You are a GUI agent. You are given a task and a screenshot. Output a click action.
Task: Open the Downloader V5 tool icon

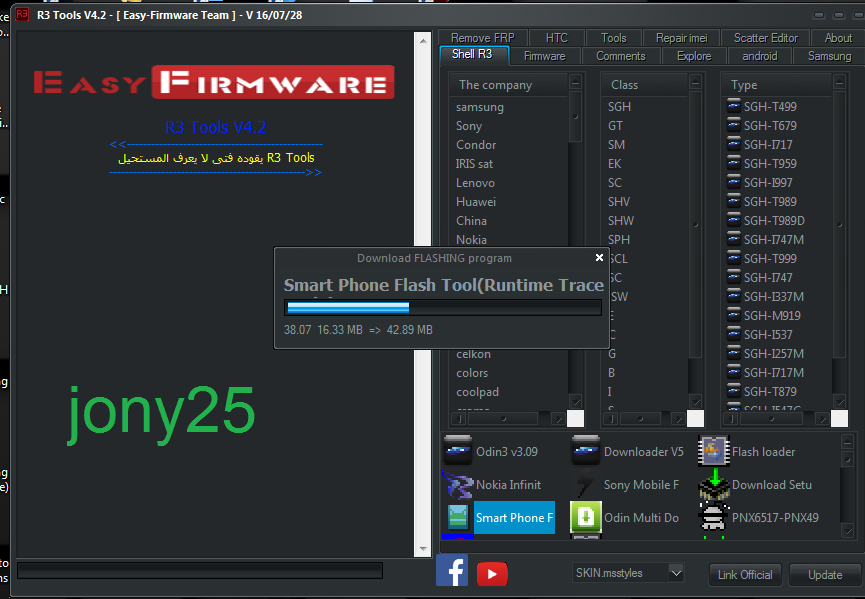pos(586,452)
